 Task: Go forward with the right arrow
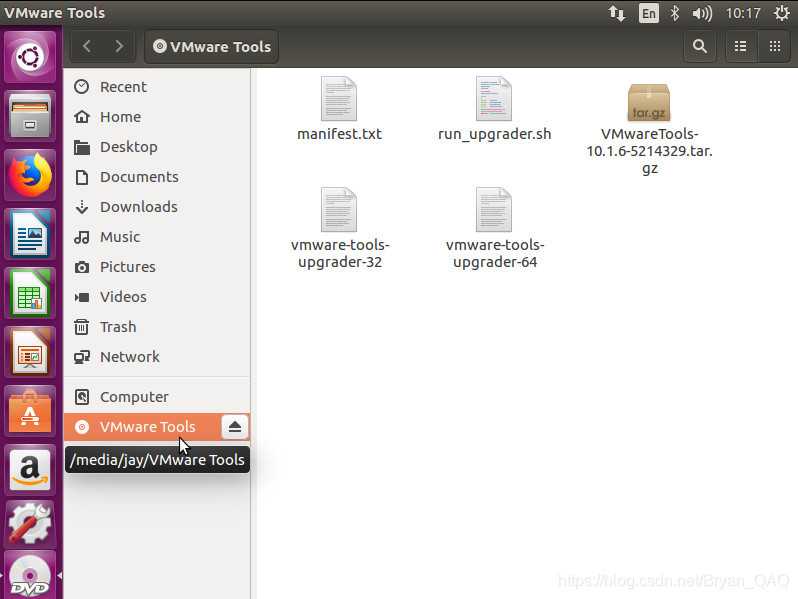pyautogui.click(x=119, y=47)
